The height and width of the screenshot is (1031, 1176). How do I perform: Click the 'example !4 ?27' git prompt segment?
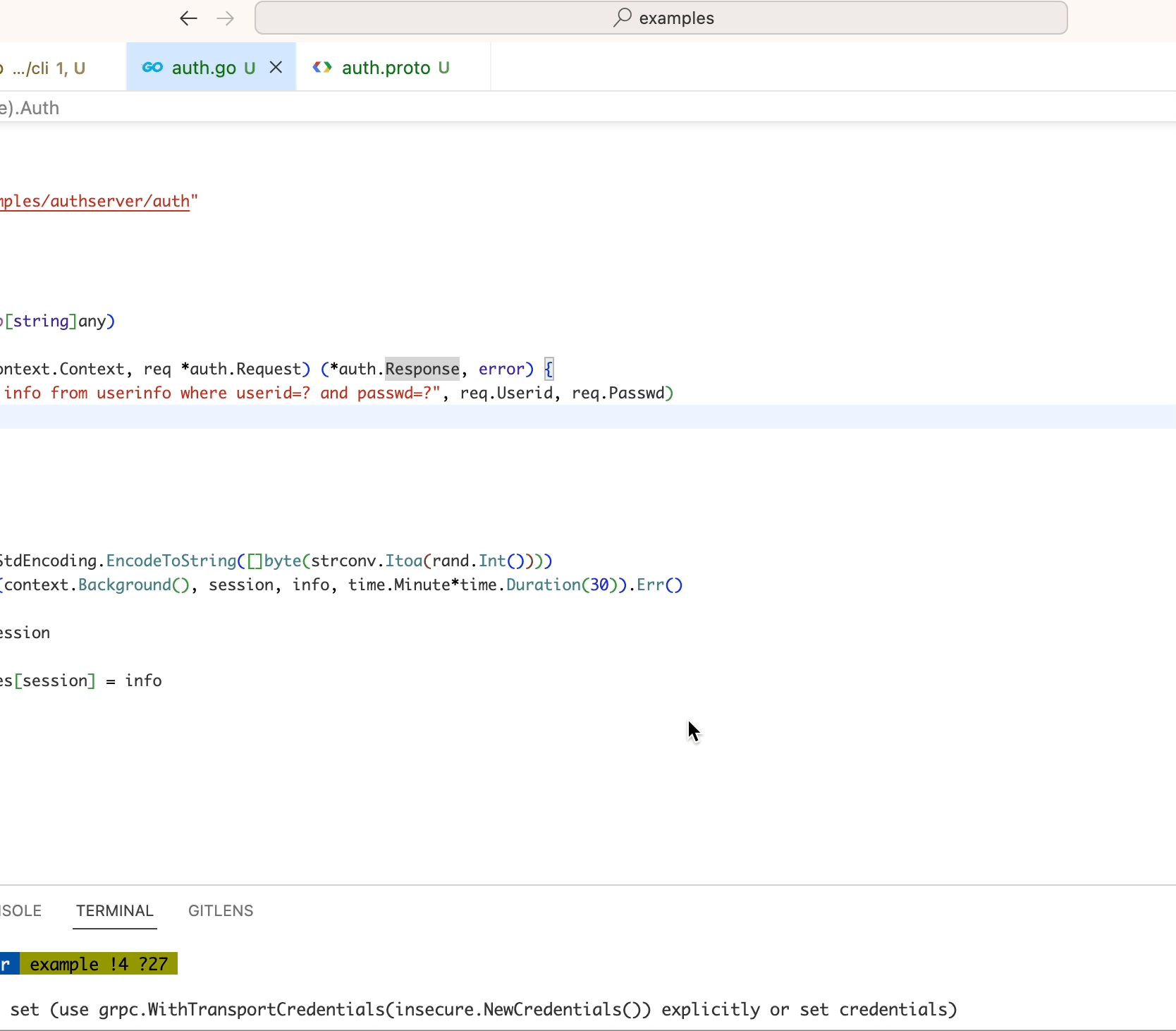pos(99,964)
